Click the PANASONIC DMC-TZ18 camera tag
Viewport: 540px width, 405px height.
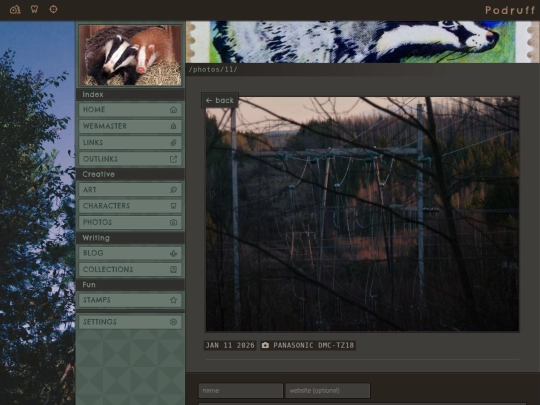[308, 345]
